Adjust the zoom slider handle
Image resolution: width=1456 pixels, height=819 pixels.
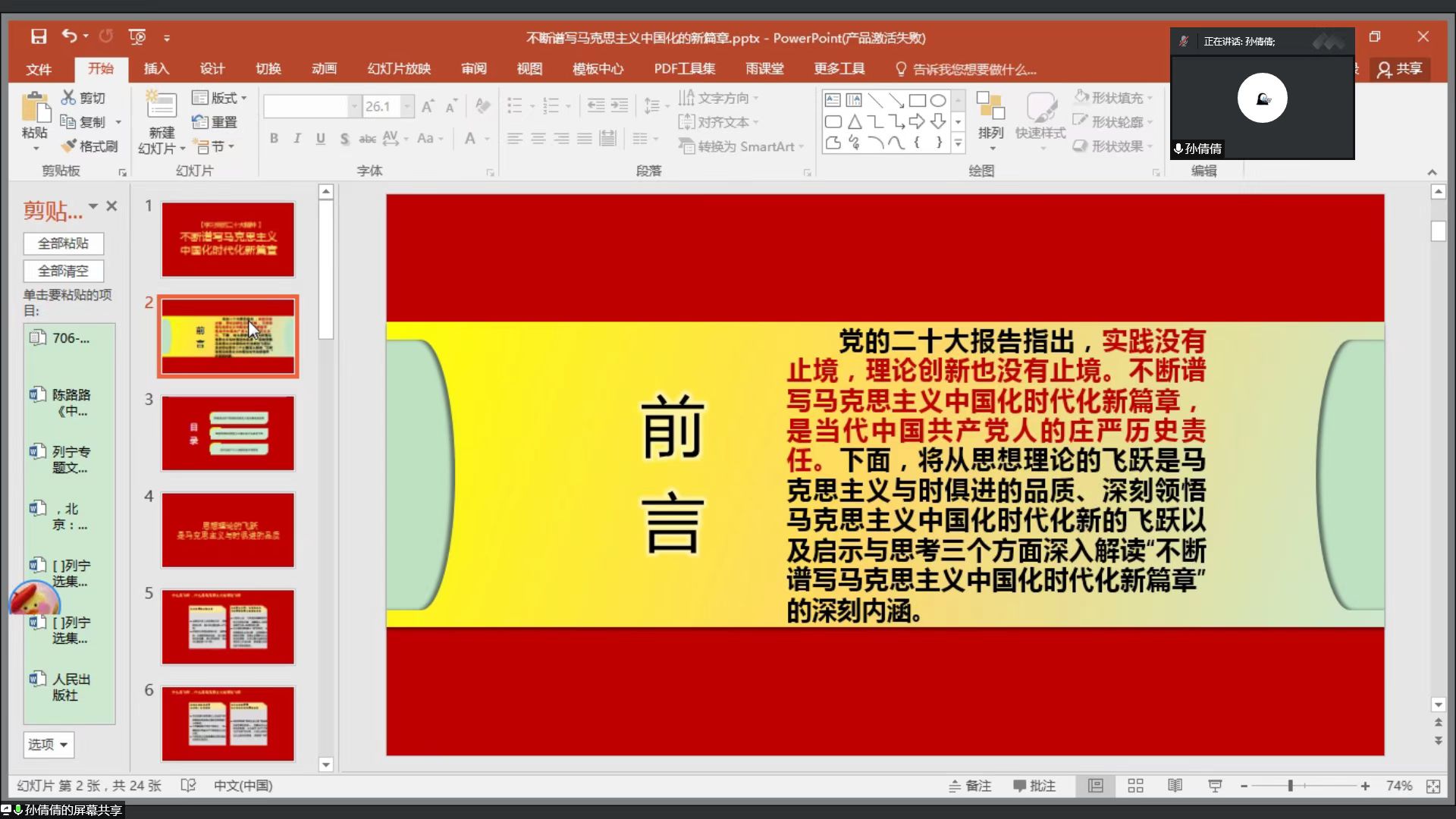pyautogui.click(x=1290, y=786)
